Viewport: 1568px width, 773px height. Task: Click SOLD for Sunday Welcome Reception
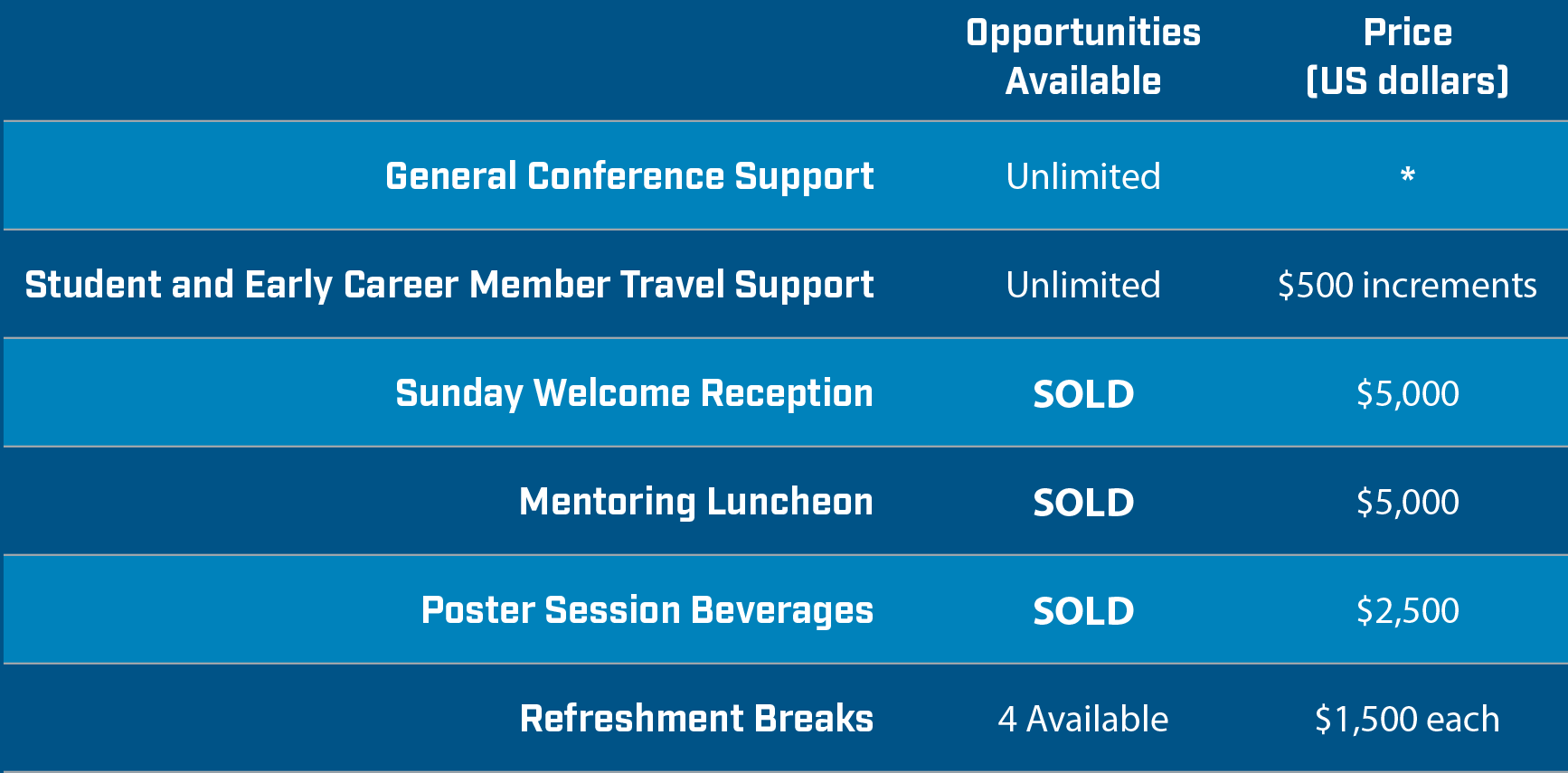tap(1083, 394)
